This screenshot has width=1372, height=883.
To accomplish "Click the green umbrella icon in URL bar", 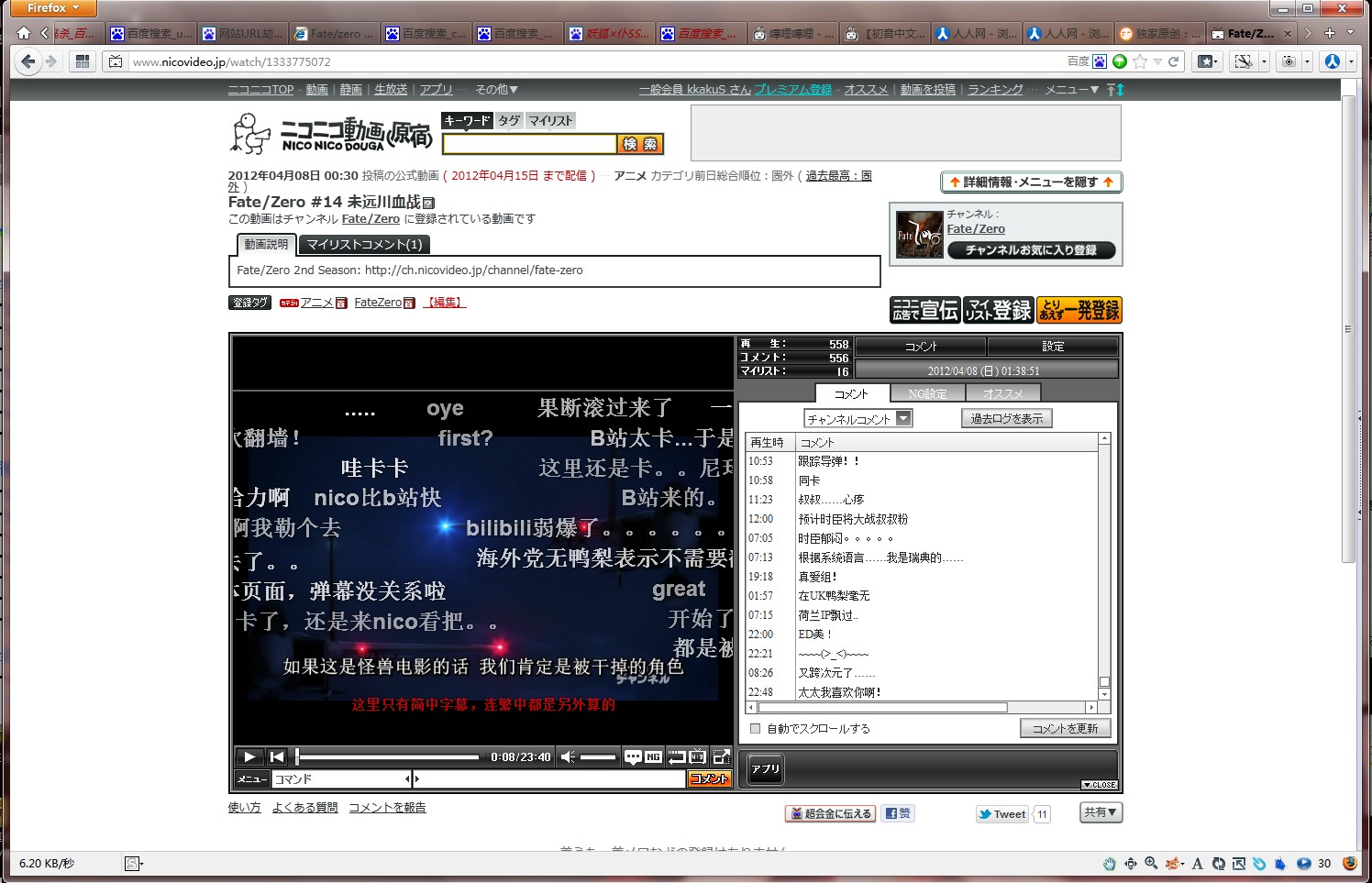I will [x=1120, y=61].
